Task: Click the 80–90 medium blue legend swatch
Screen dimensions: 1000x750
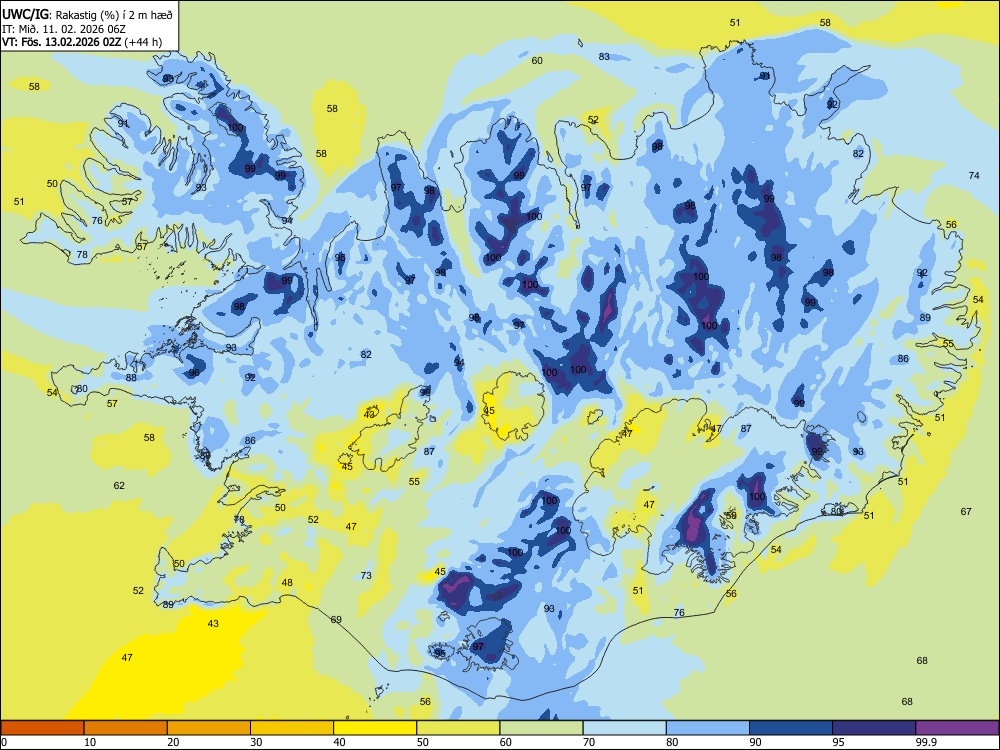Action: tap(707, 728)
